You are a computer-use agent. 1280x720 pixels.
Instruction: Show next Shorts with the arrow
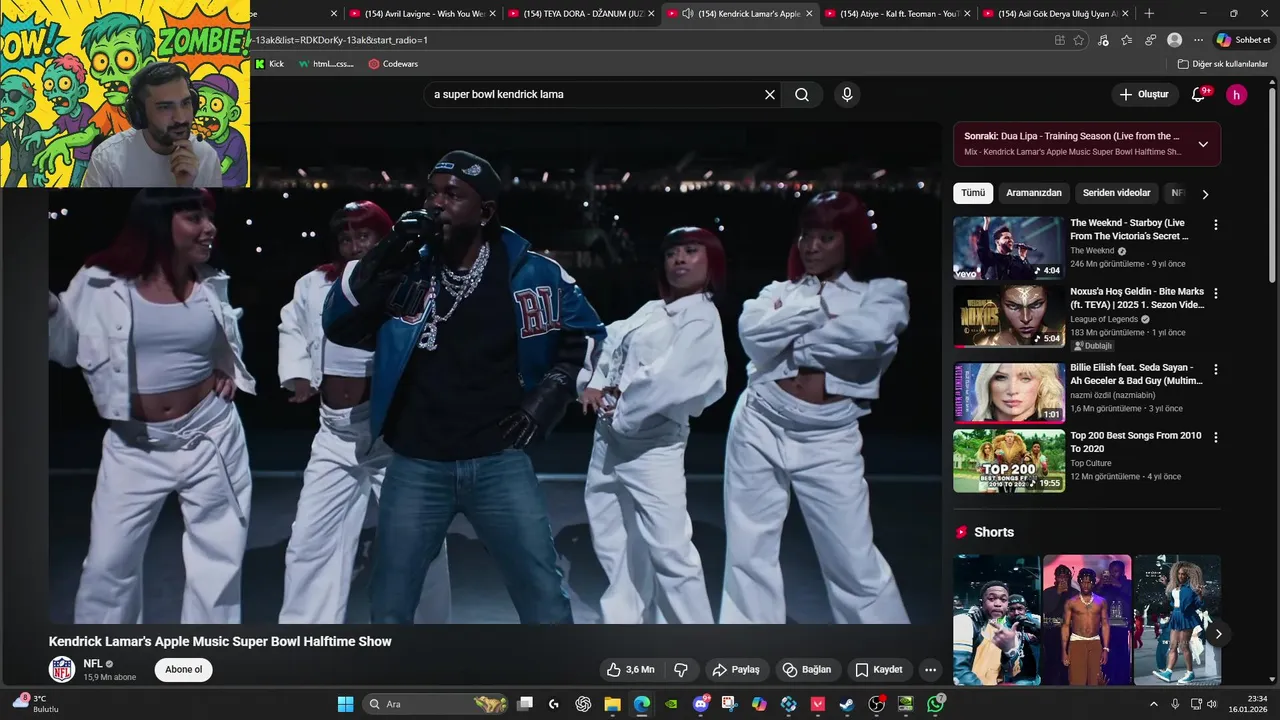click(x=1218, y=634)
